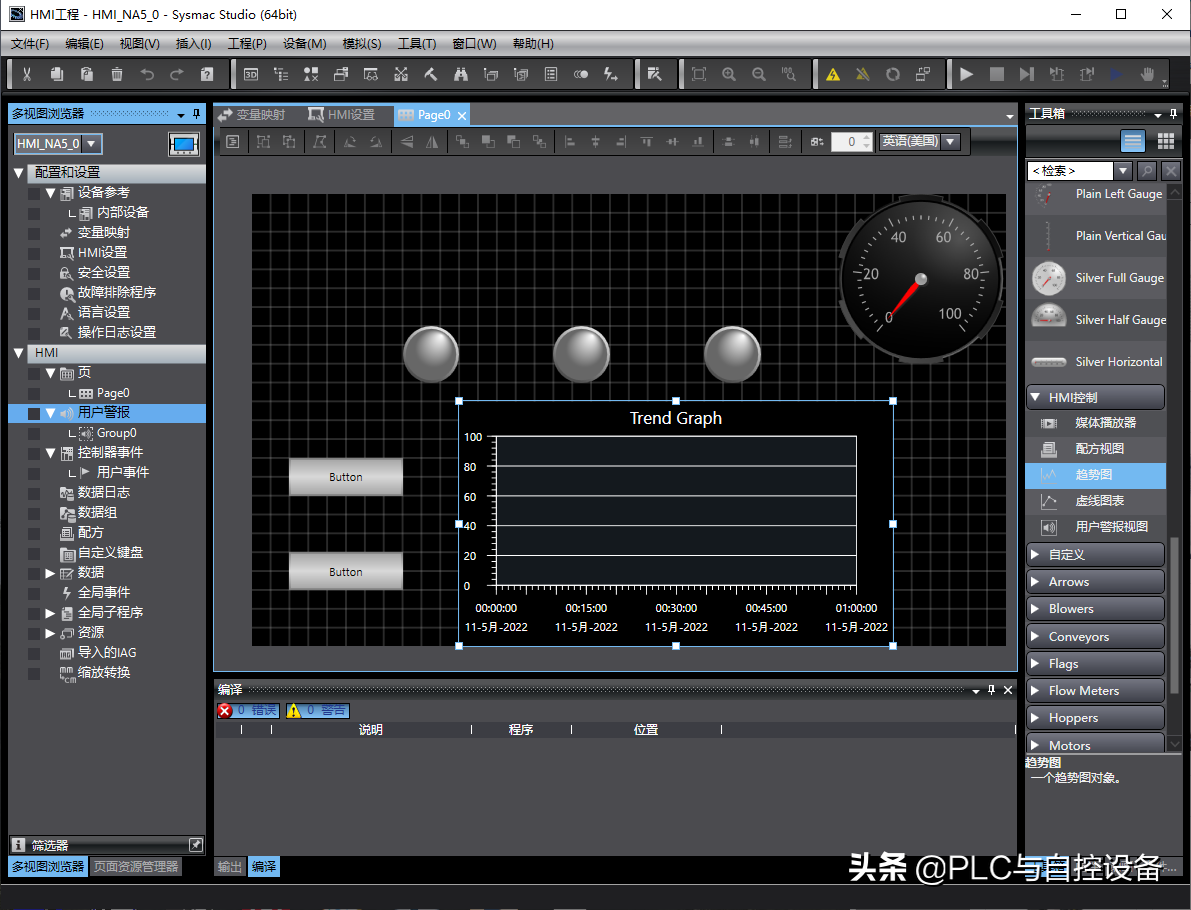The image size is (1191, 910).
Task: Click the binoculars search icon
Action: tap(461, 74)
